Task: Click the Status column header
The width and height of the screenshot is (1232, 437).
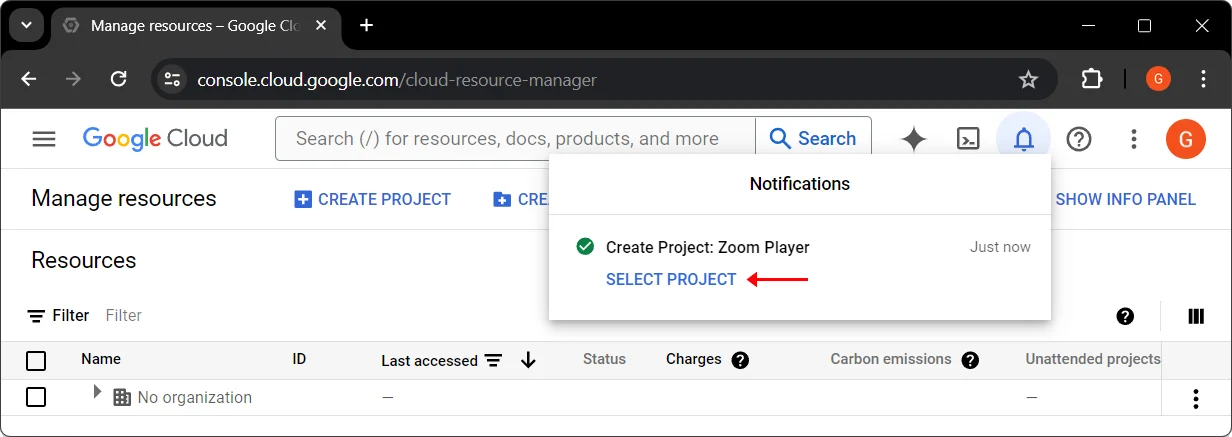Action: point(604,359)
